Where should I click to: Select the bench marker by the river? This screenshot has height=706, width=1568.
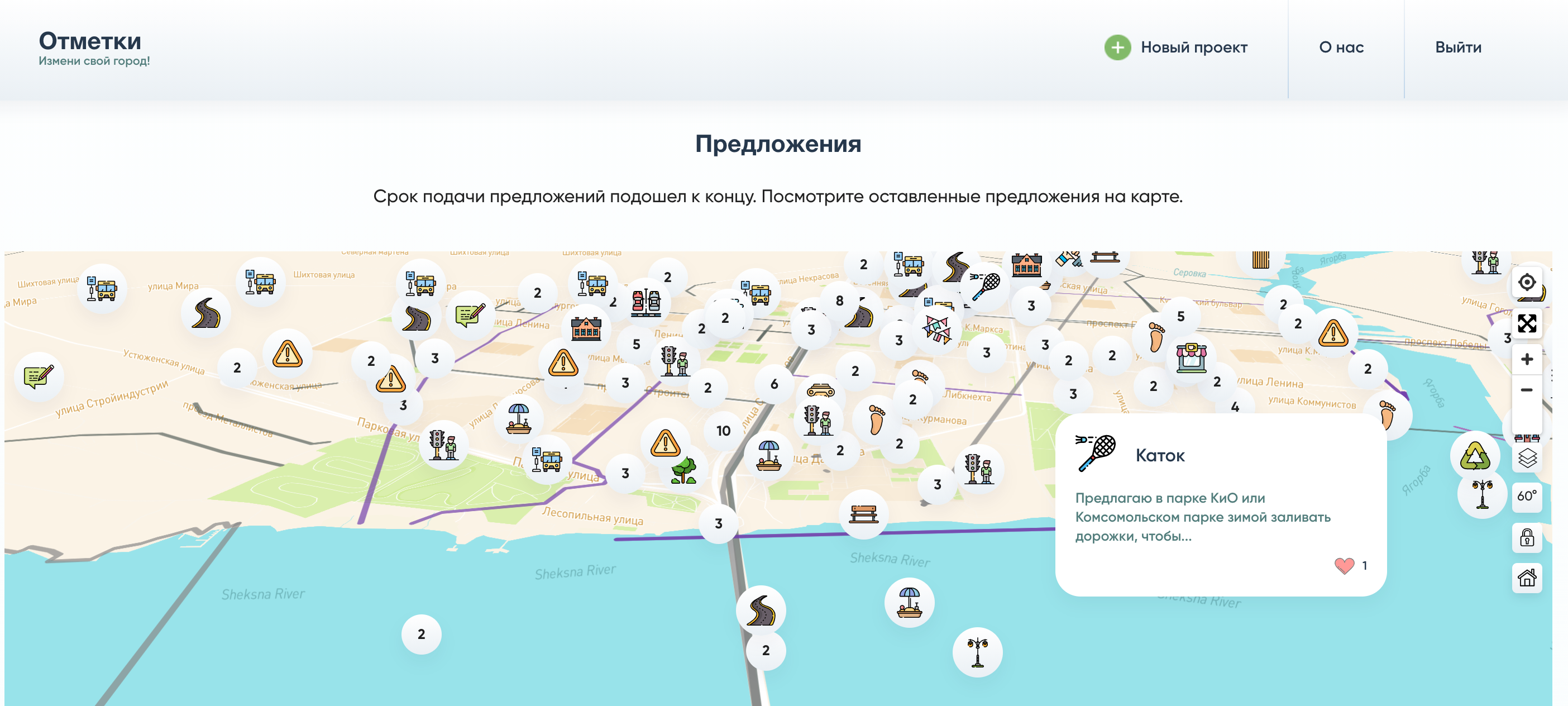pos(864,514)
